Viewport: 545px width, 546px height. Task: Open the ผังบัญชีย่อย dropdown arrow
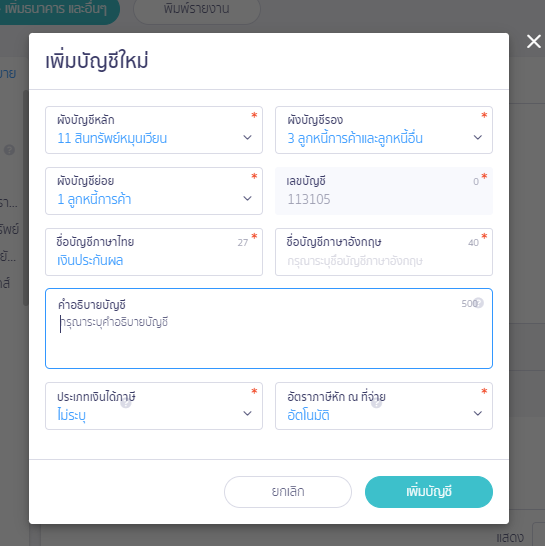[247, 198]
